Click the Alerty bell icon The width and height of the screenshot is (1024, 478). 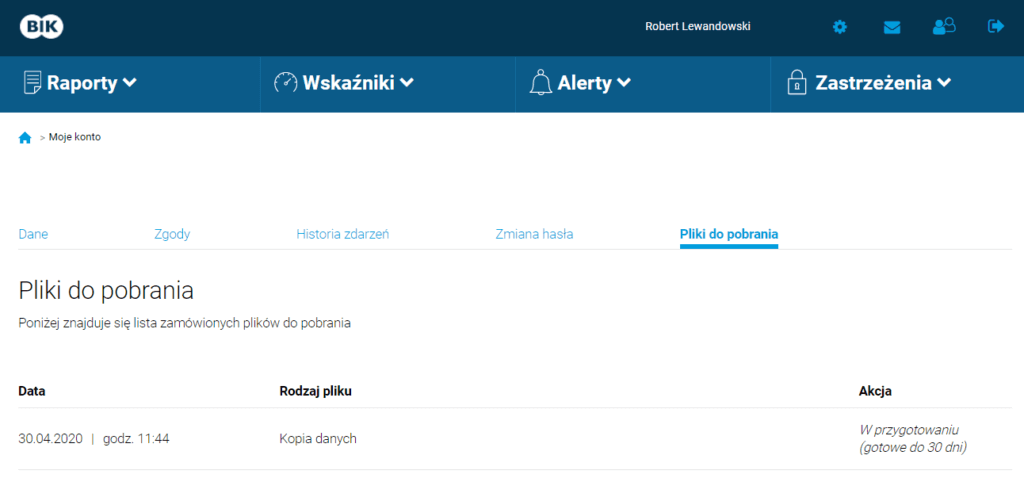coord(540,83)
